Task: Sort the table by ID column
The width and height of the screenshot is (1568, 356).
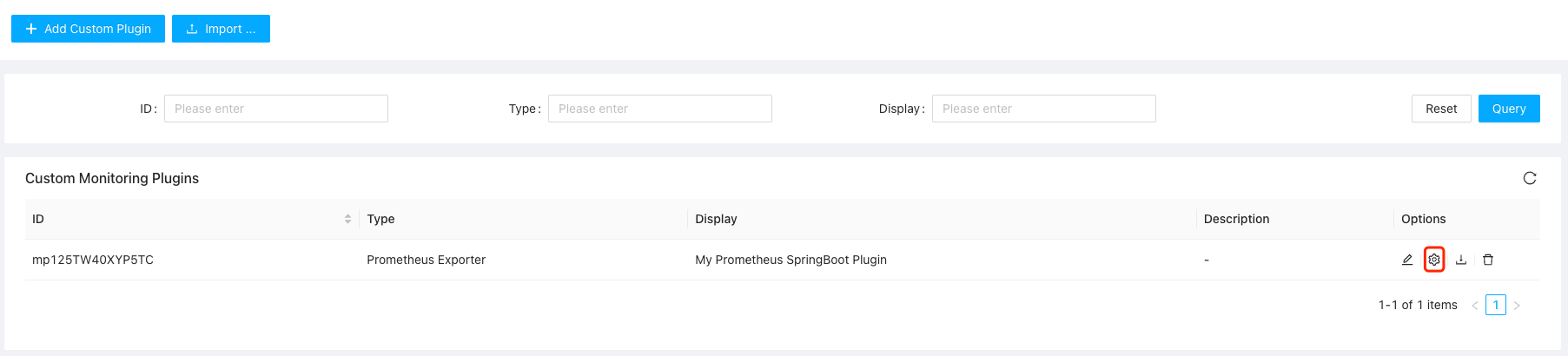Action: coord(347,219)
